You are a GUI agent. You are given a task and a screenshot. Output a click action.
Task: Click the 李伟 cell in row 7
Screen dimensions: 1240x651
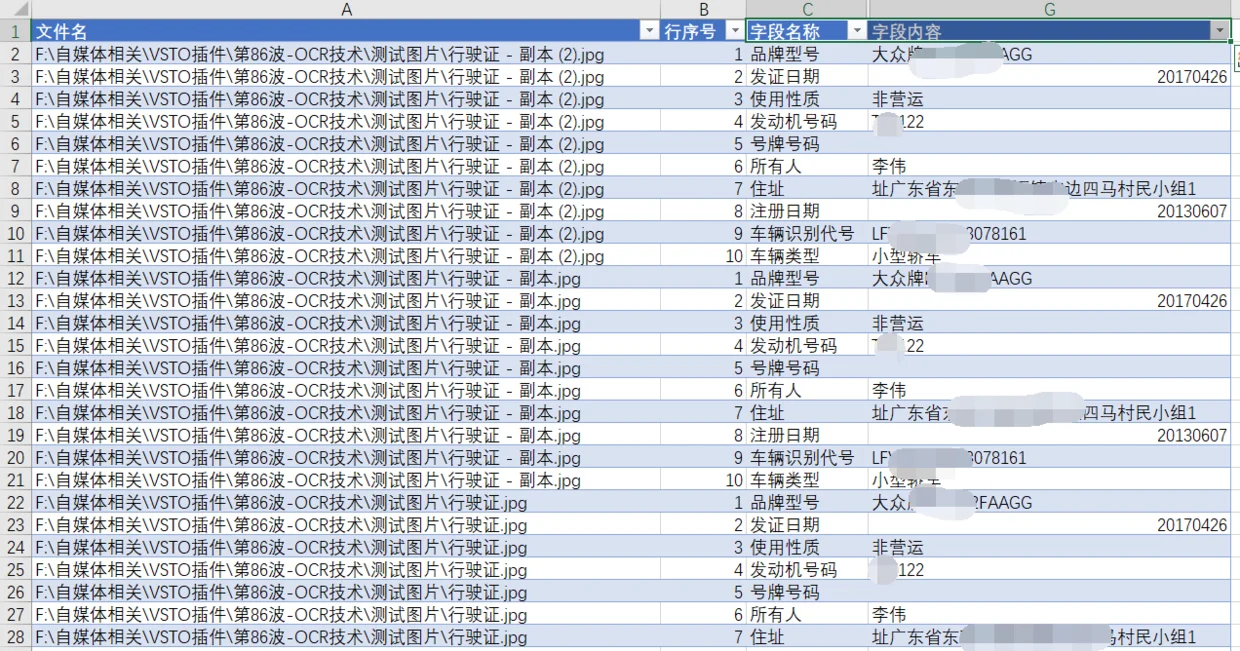coord(1050,166)
